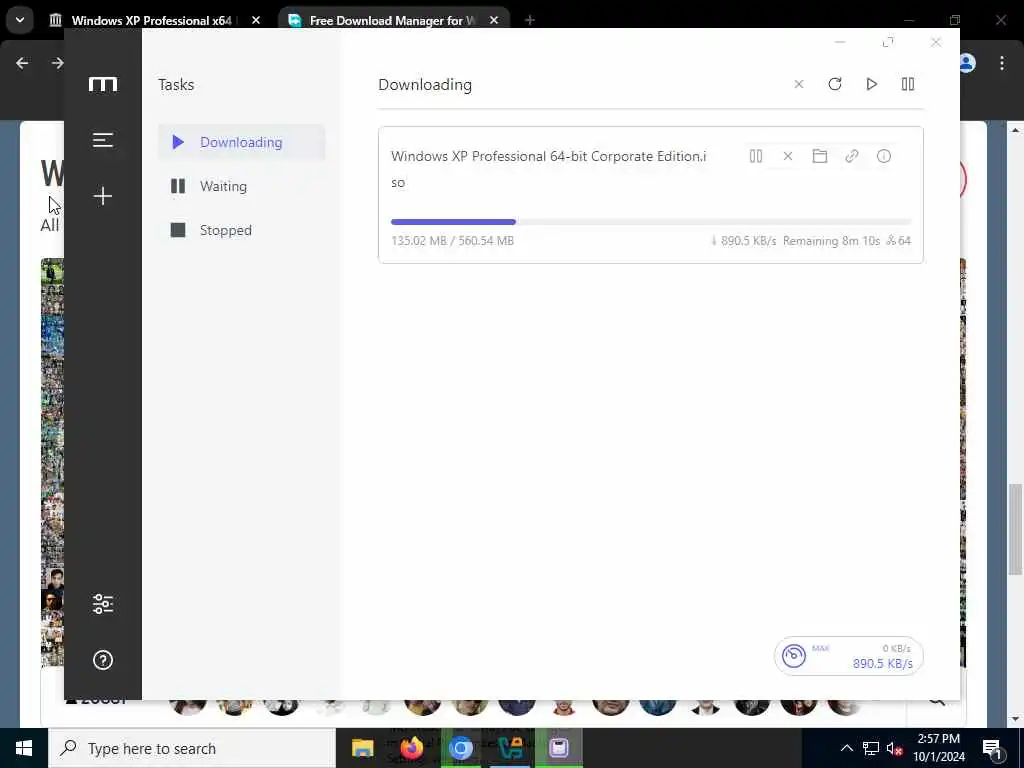Open the Chrome three-dot menu
The width and height of the screenshot is (1024, 768).
(x=1002, y=63)
